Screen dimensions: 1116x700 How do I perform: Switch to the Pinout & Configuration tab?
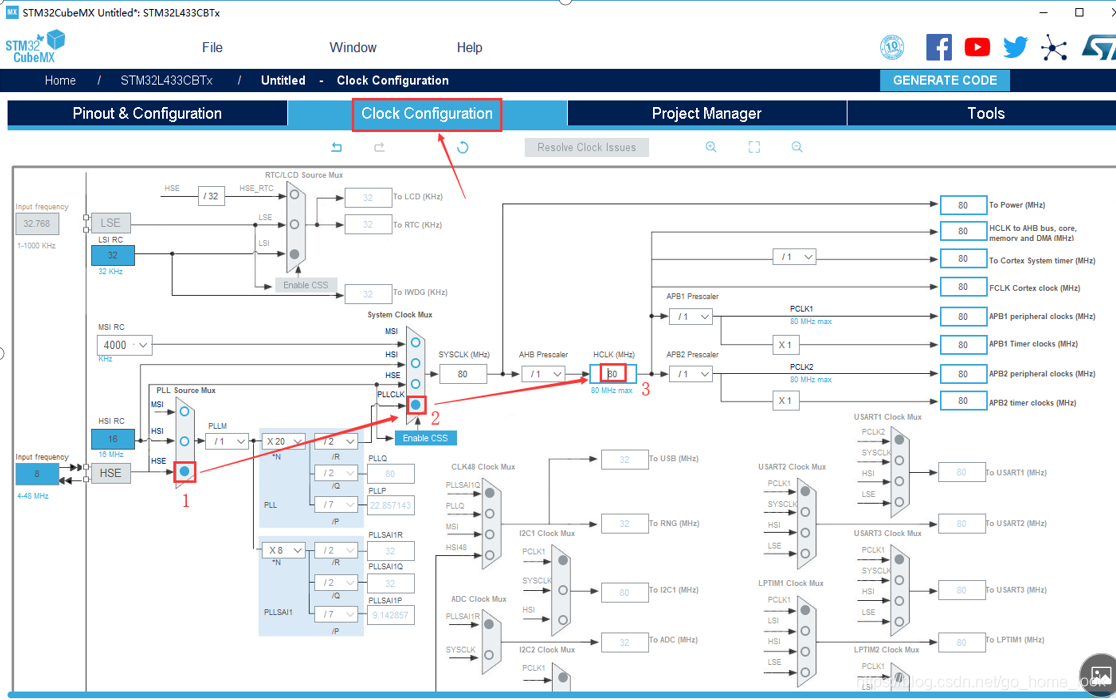click(147, 114)
